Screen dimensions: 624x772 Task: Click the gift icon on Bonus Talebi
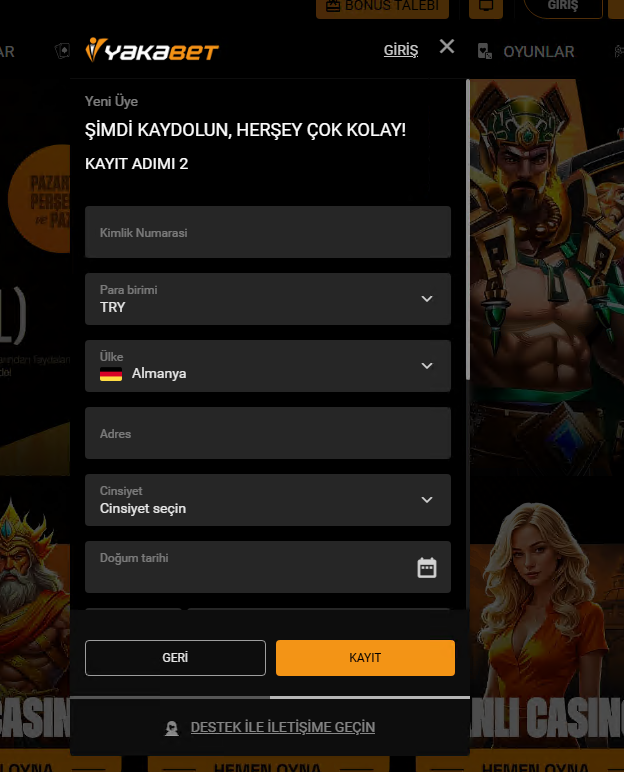[333, 6]
